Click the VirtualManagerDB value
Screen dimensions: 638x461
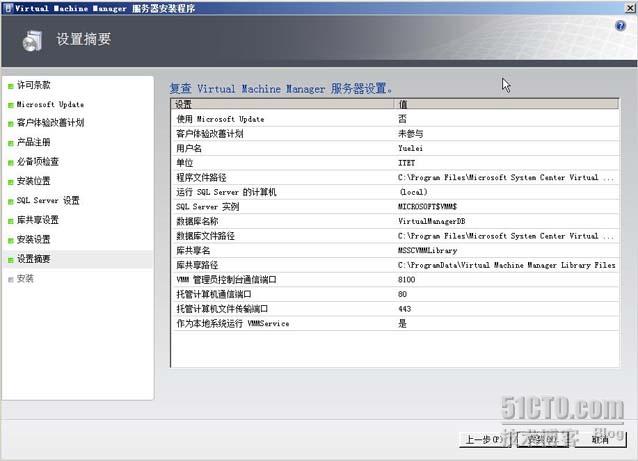[431, 221]
